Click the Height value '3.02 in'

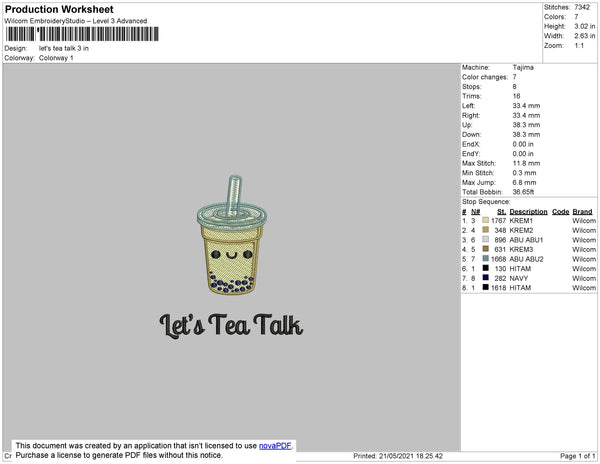click(x=584, y=26)
